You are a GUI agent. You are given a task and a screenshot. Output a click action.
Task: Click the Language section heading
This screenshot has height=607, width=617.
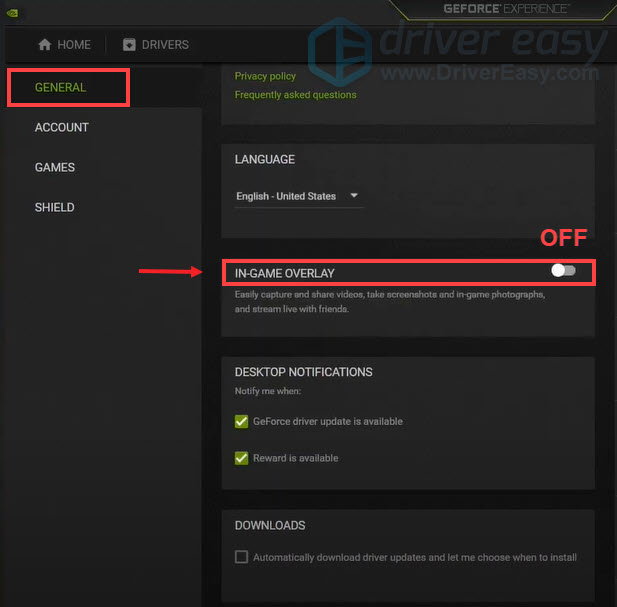pyautogui.click(x=265, y=159)
